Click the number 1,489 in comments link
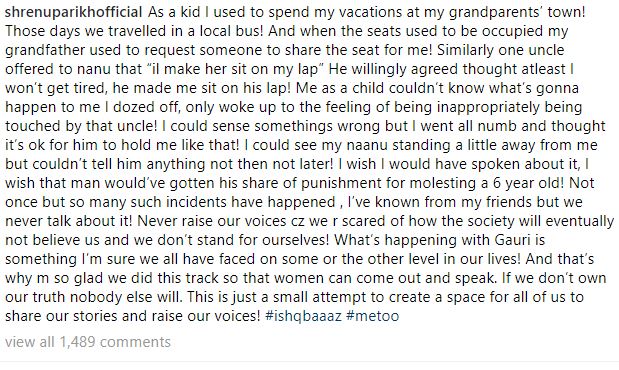Viewport: 619px width, 370px height. pyautogui.click(x=77, y=342)
